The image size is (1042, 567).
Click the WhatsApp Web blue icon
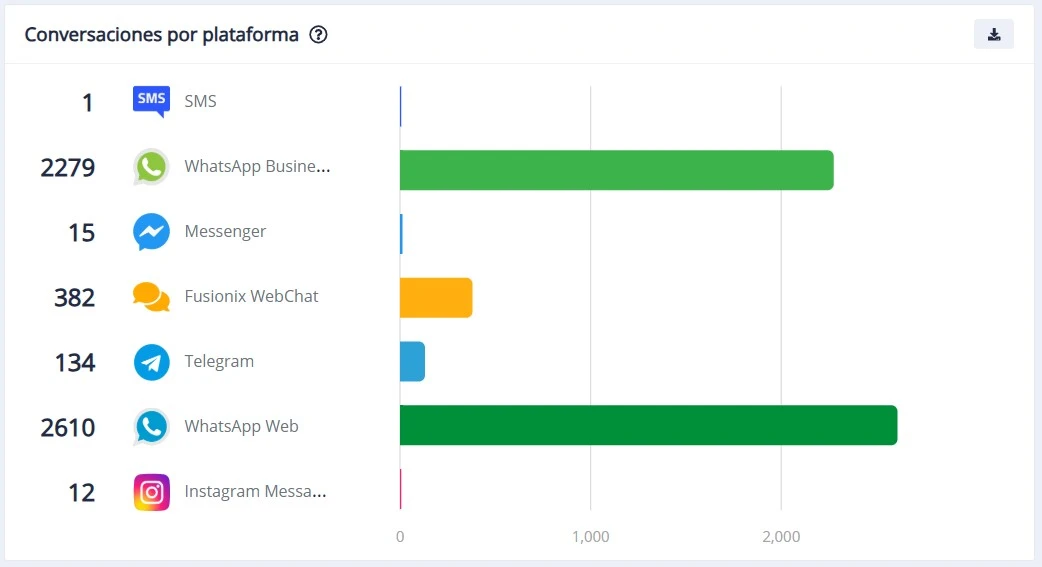coord(152,427)
